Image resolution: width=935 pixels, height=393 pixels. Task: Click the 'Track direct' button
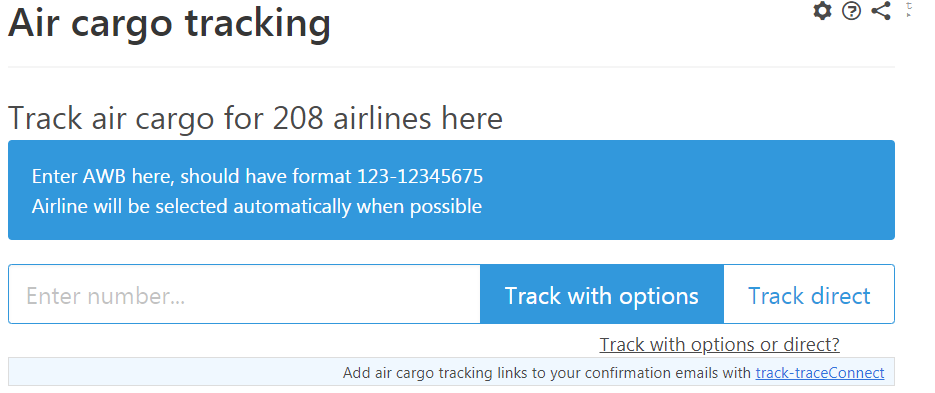(x=809, y=294)
